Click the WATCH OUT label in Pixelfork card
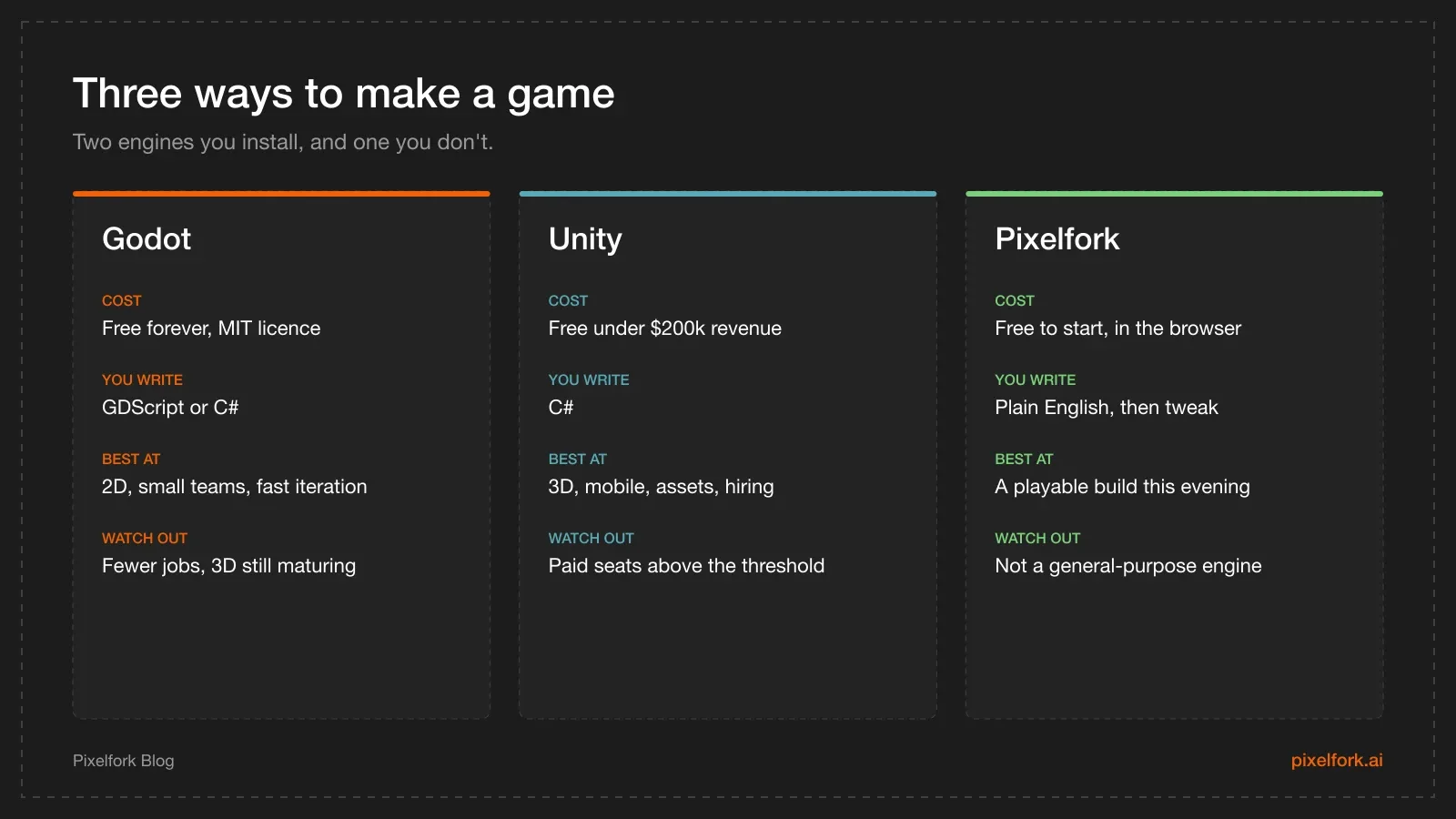 coord(1037,539)
